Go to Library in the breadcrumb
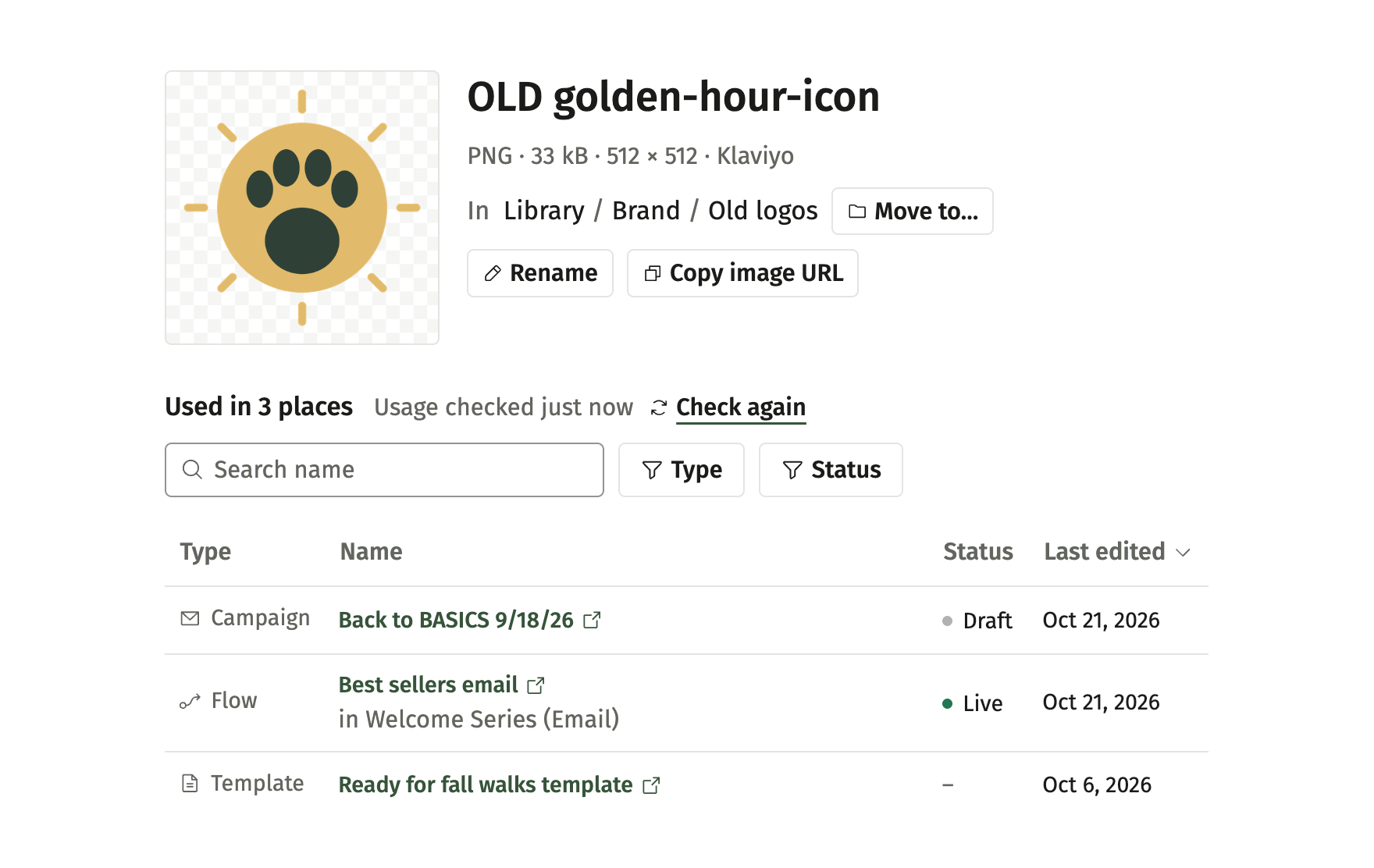Image resolution: width=1374 pixels, height=868 pixels. tap(543, 211)
